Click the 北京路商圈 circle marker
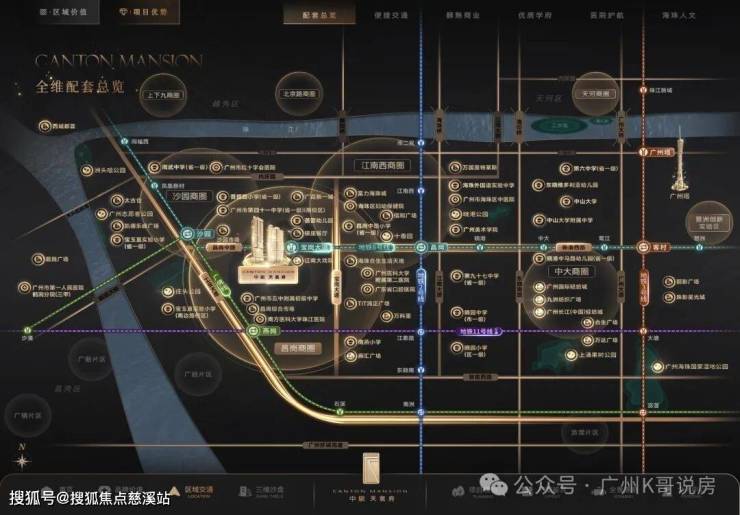The height and width of the screenshot is (515, 740). pyautogui.click(x=299, y=94)
